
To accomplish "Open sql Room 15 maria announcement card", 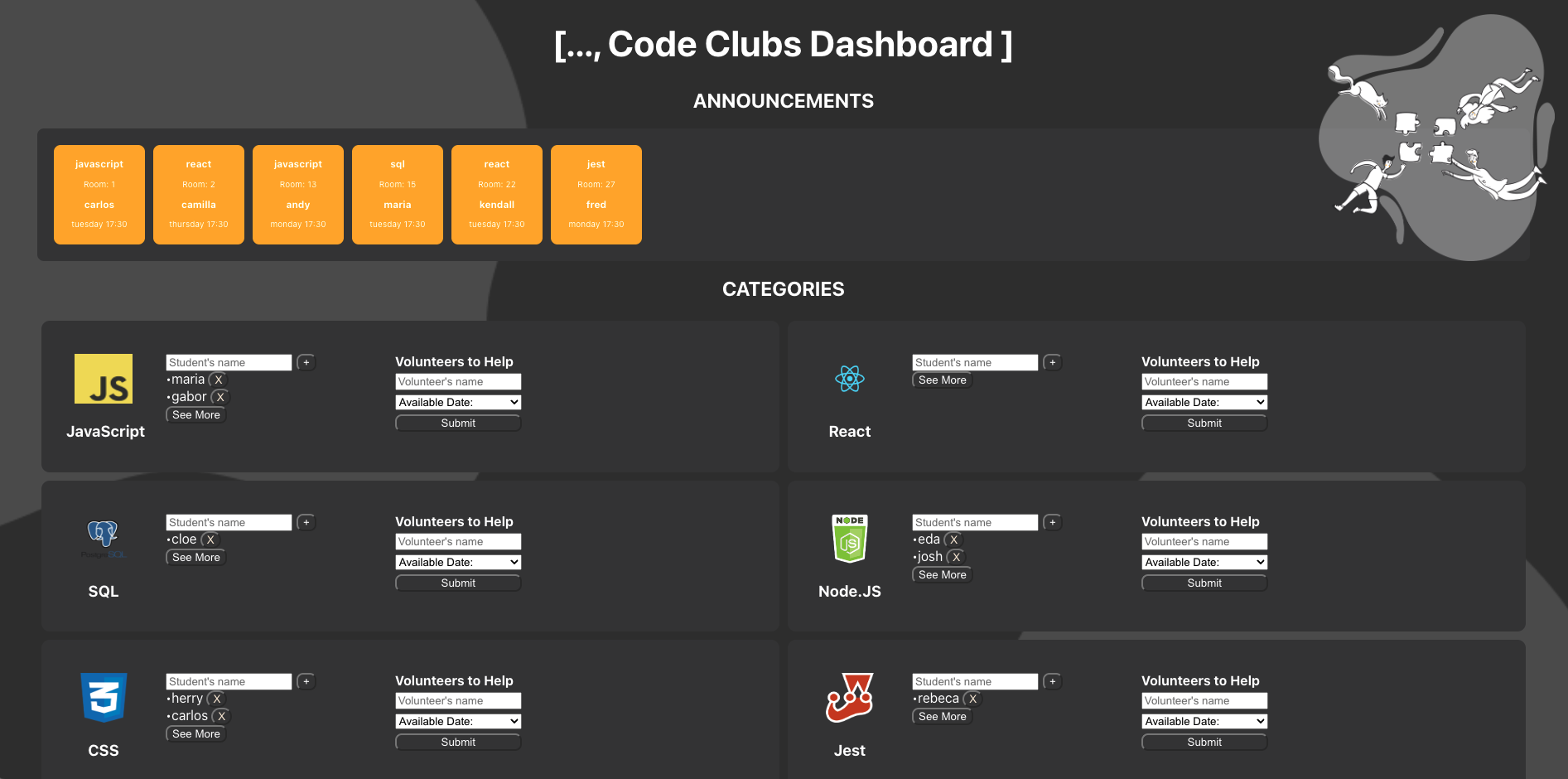I will (x=398, y=195).
